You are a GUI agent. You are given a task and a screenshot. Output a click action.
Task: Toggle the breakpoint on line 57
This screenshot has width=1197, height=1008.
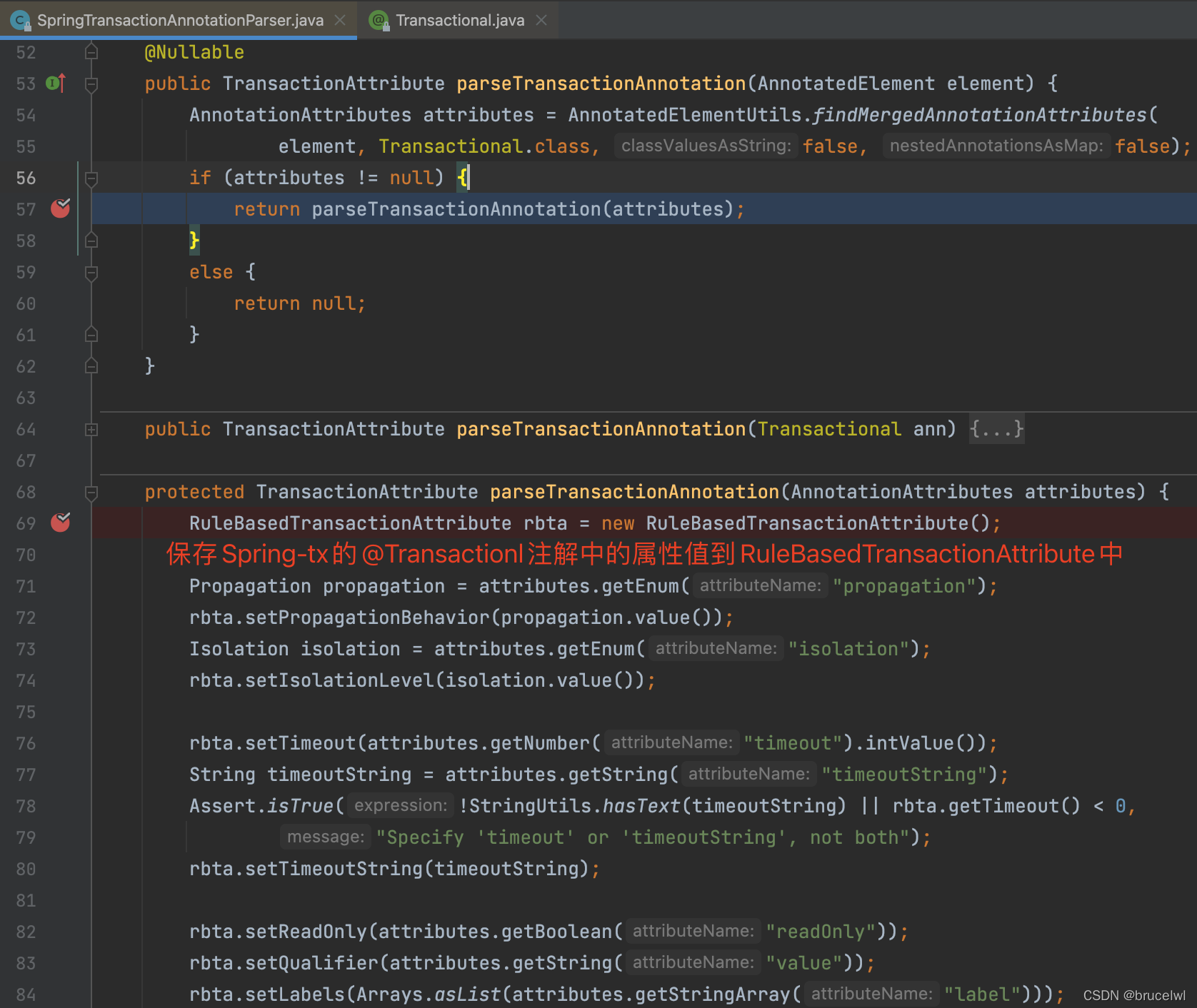point(61,208)
